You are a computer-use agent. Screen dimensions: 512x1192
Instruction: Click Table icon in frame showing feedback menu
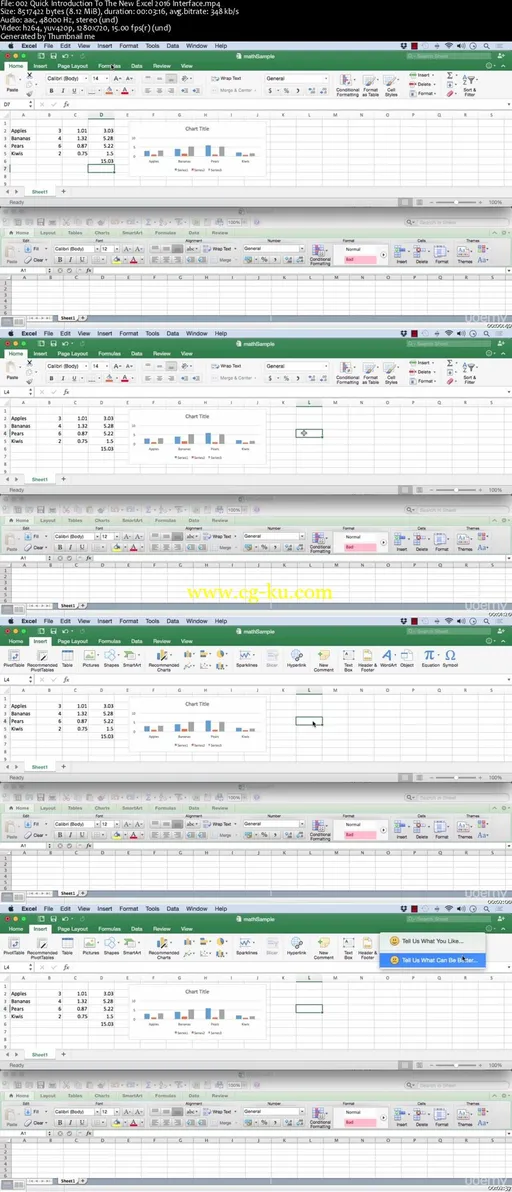67,945
